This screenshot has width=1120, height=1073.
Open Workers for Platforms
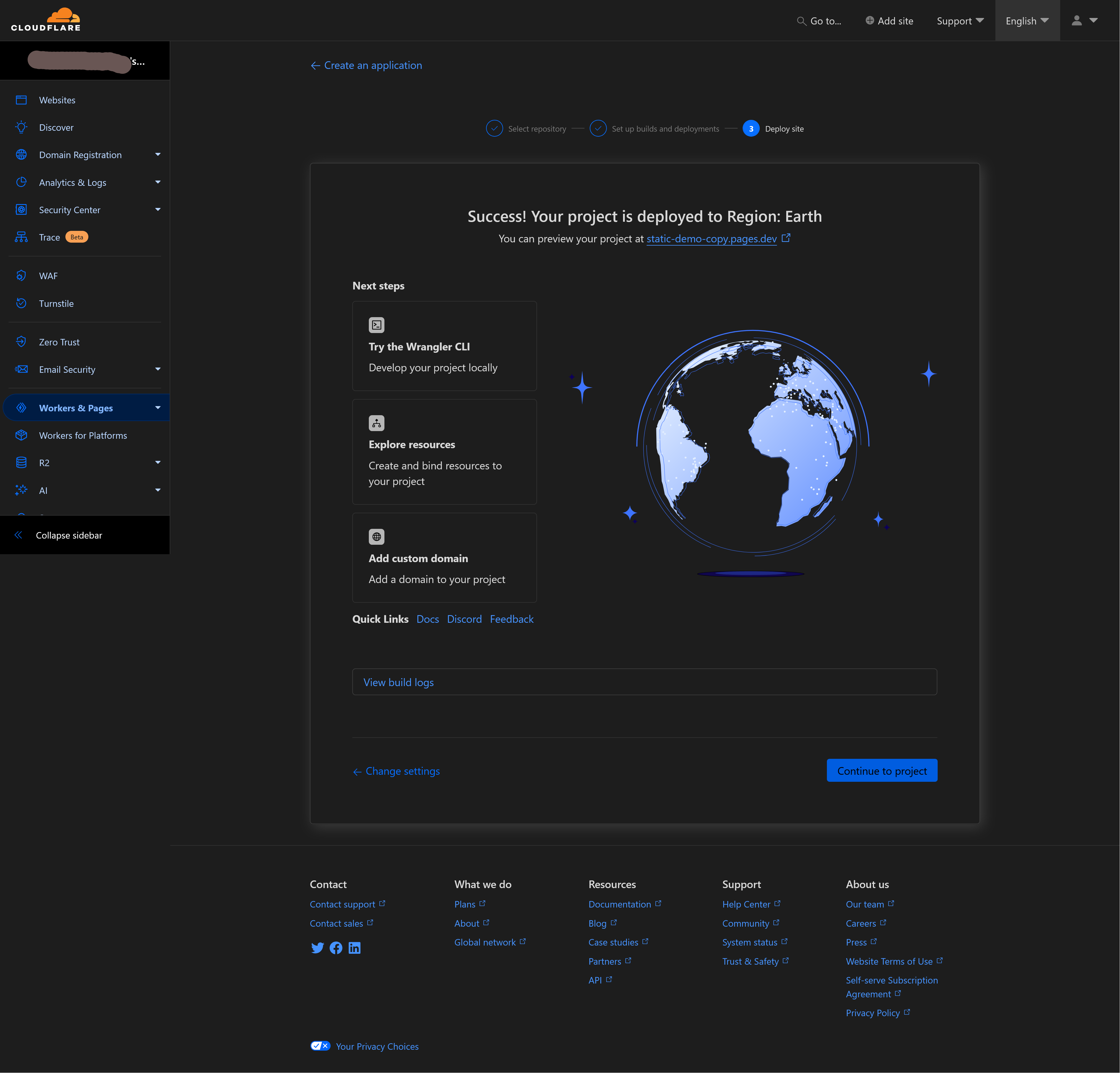83,435
